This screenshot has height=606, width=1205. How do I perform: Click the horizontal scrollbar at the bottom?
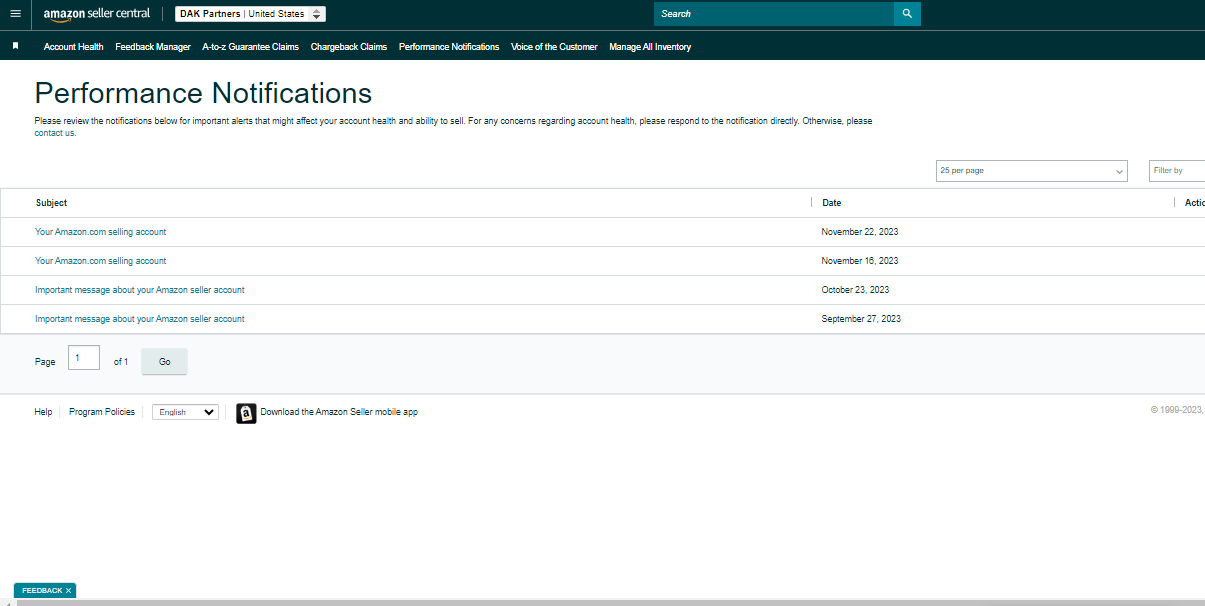(610, 603)
